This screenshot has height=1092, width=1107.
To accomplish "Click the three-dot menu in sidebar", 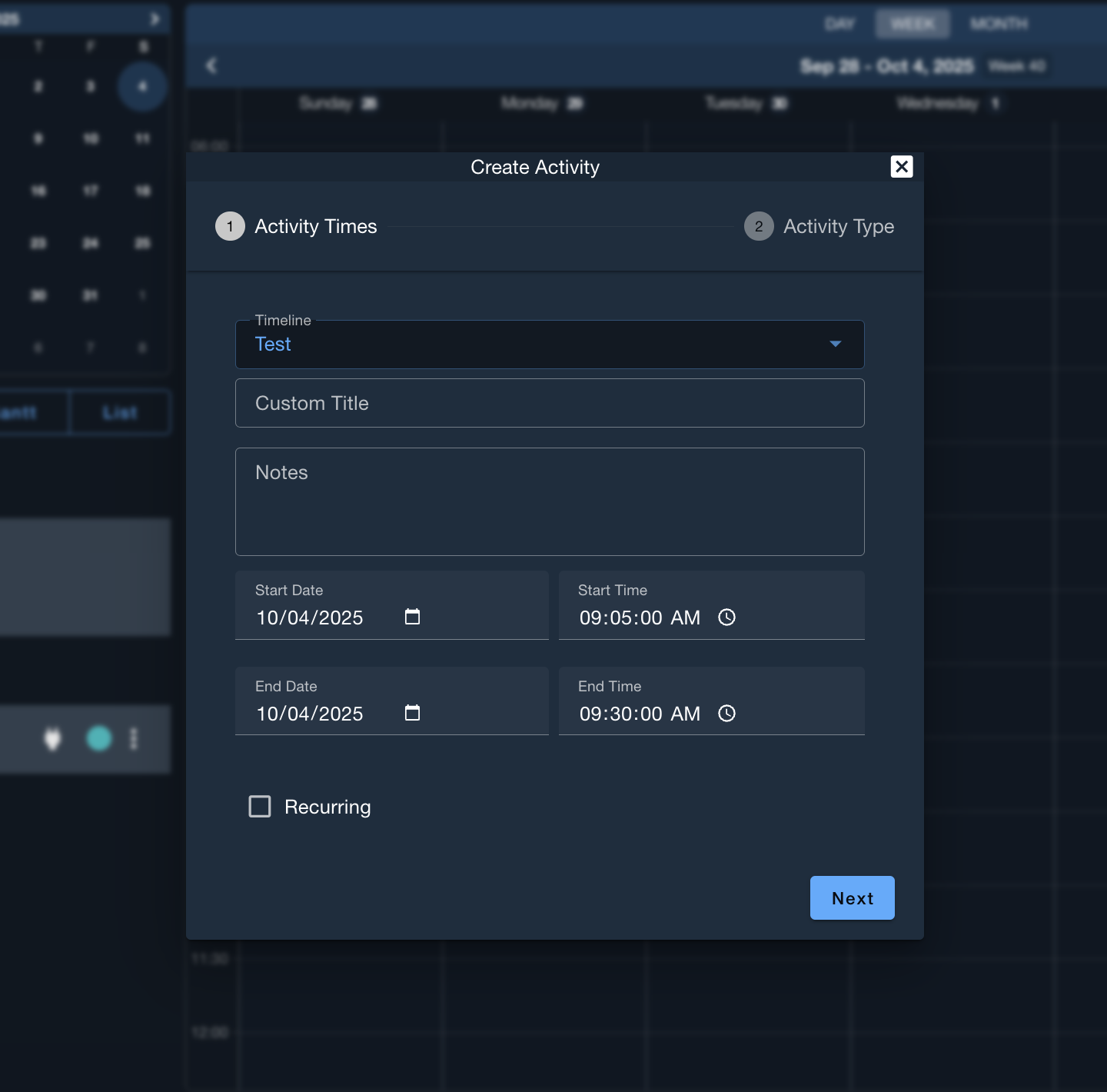I will (x=134, y=739).
